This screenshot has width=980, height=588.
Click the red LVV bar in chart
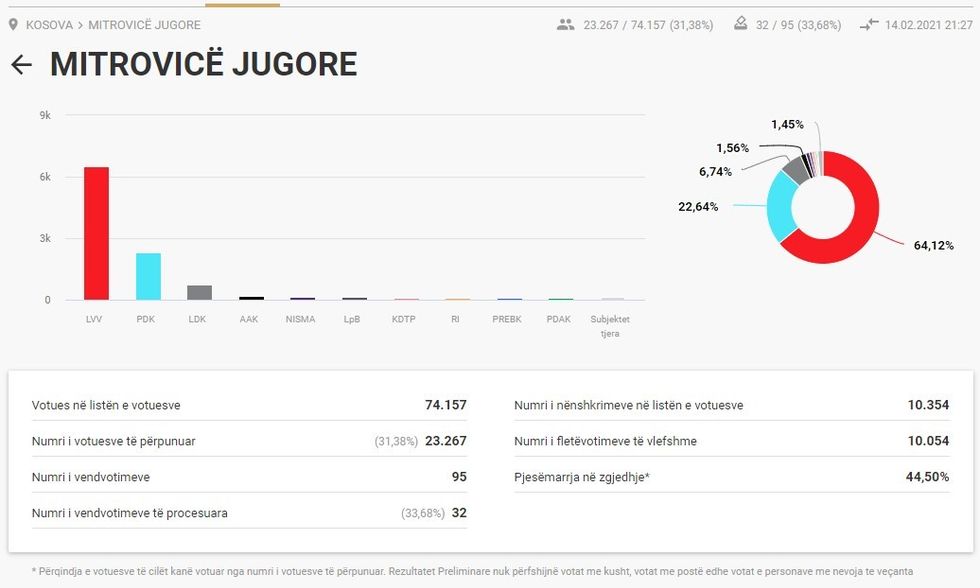coord(96,233)
